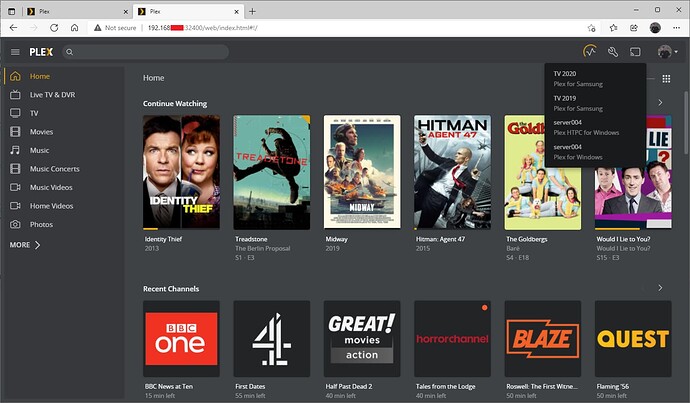Open the Midway poster
Screen dimensions: 690x403
[362, 172]
